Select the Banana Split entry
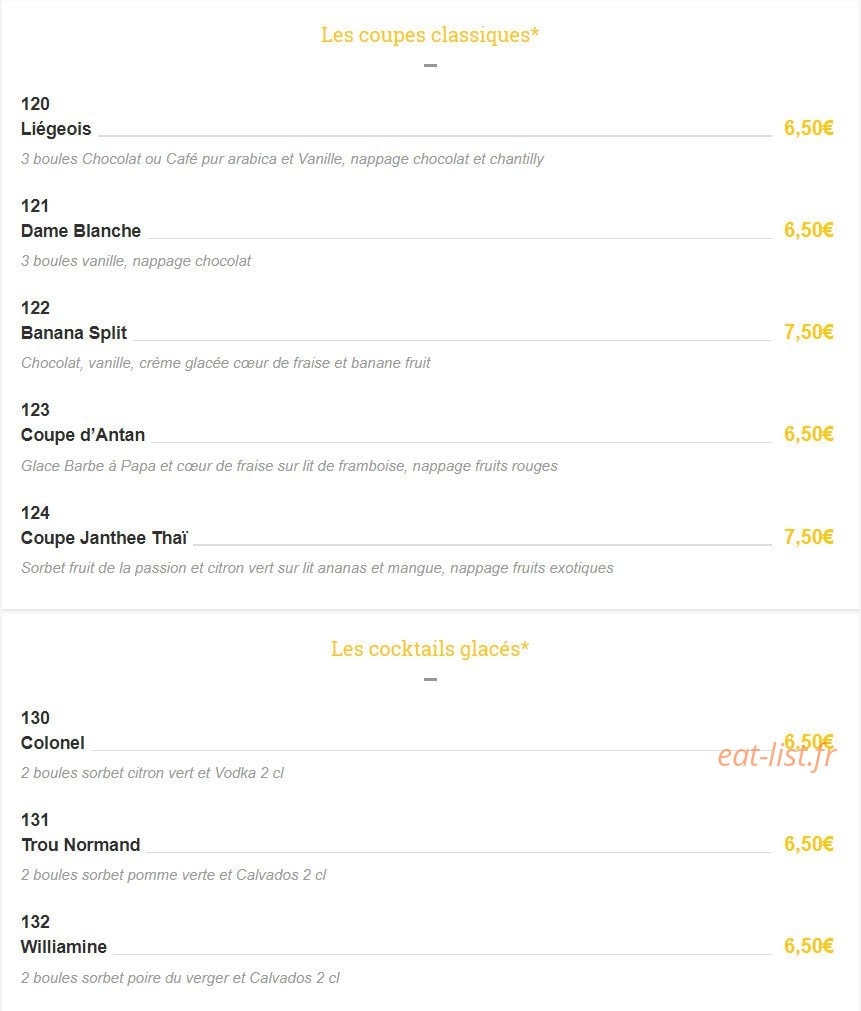The height and width of the screenshot is (1011, 861). pyautogui.click(x=74, y=333)
